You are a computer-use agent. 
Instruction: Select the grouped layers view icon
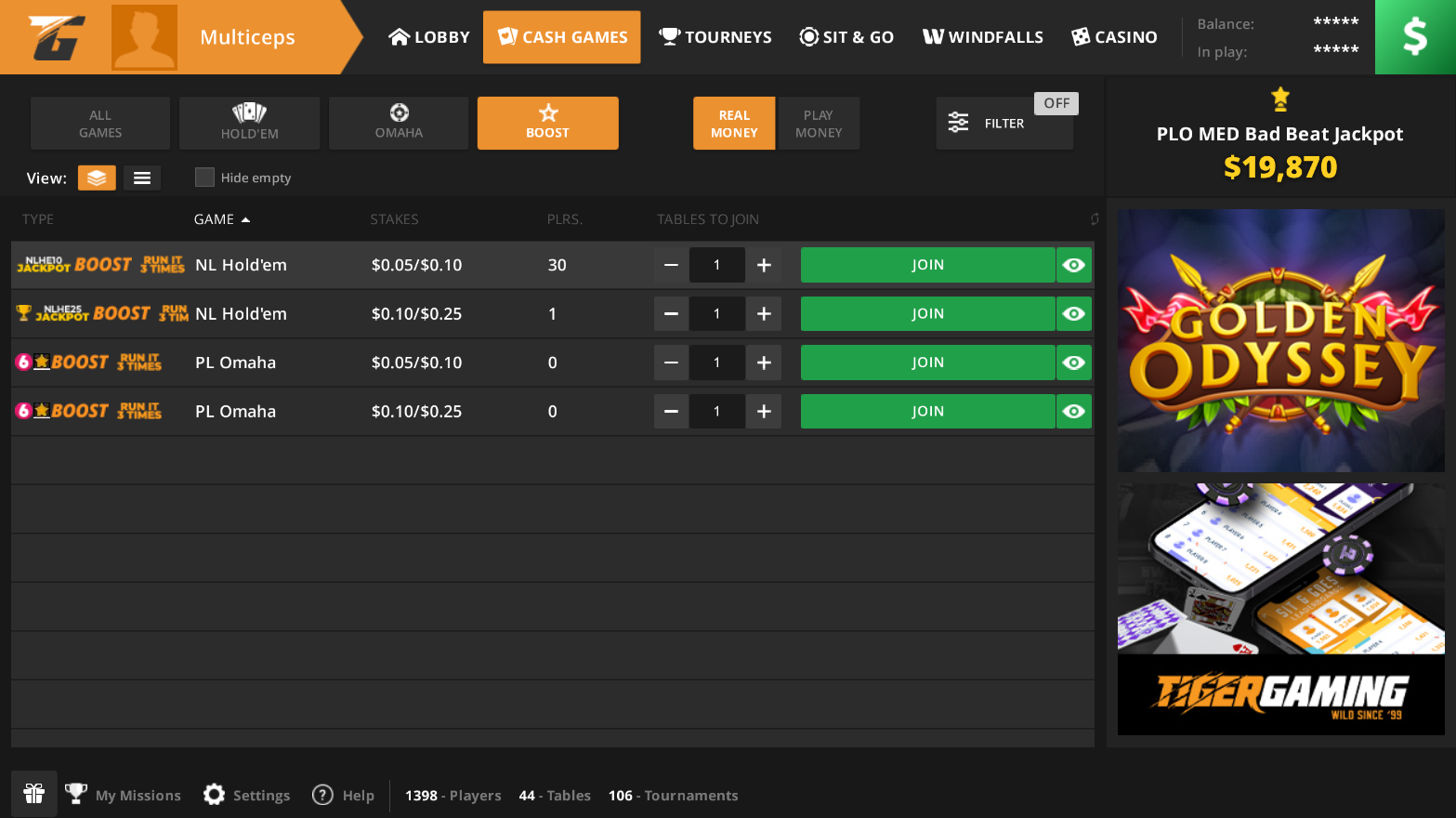pyautogui.click(x=97, y=178)
